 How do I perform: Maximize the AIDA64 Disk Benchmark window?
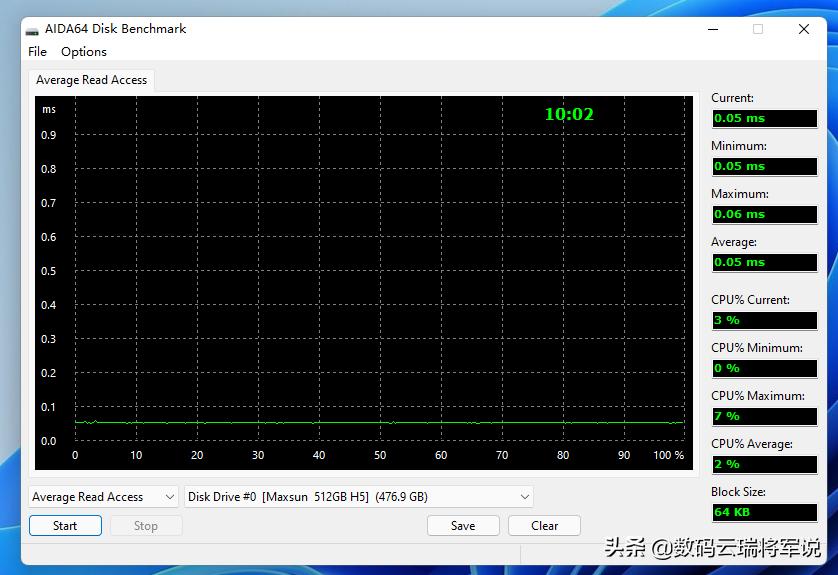pyautogui.click(x=758, y=29)
